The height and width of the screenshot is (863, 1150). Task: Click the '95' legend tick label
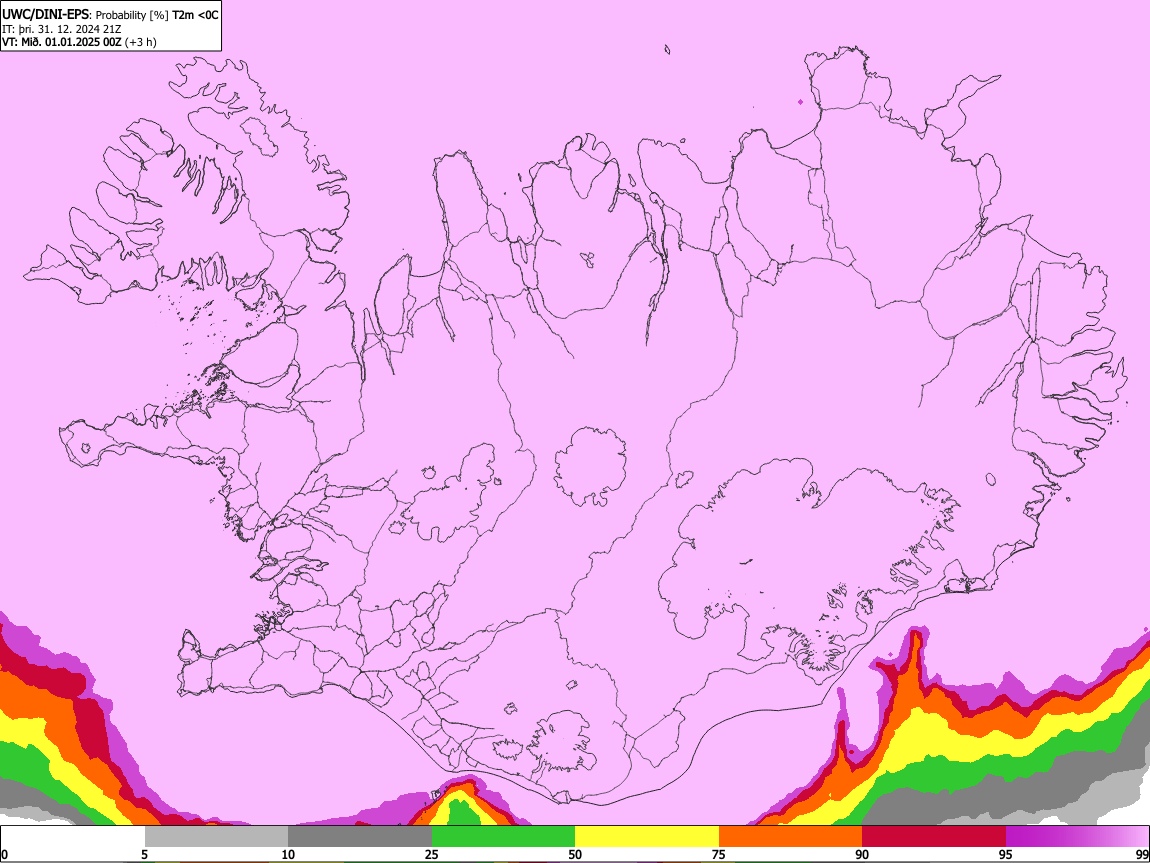click(x=1006, y=855)
